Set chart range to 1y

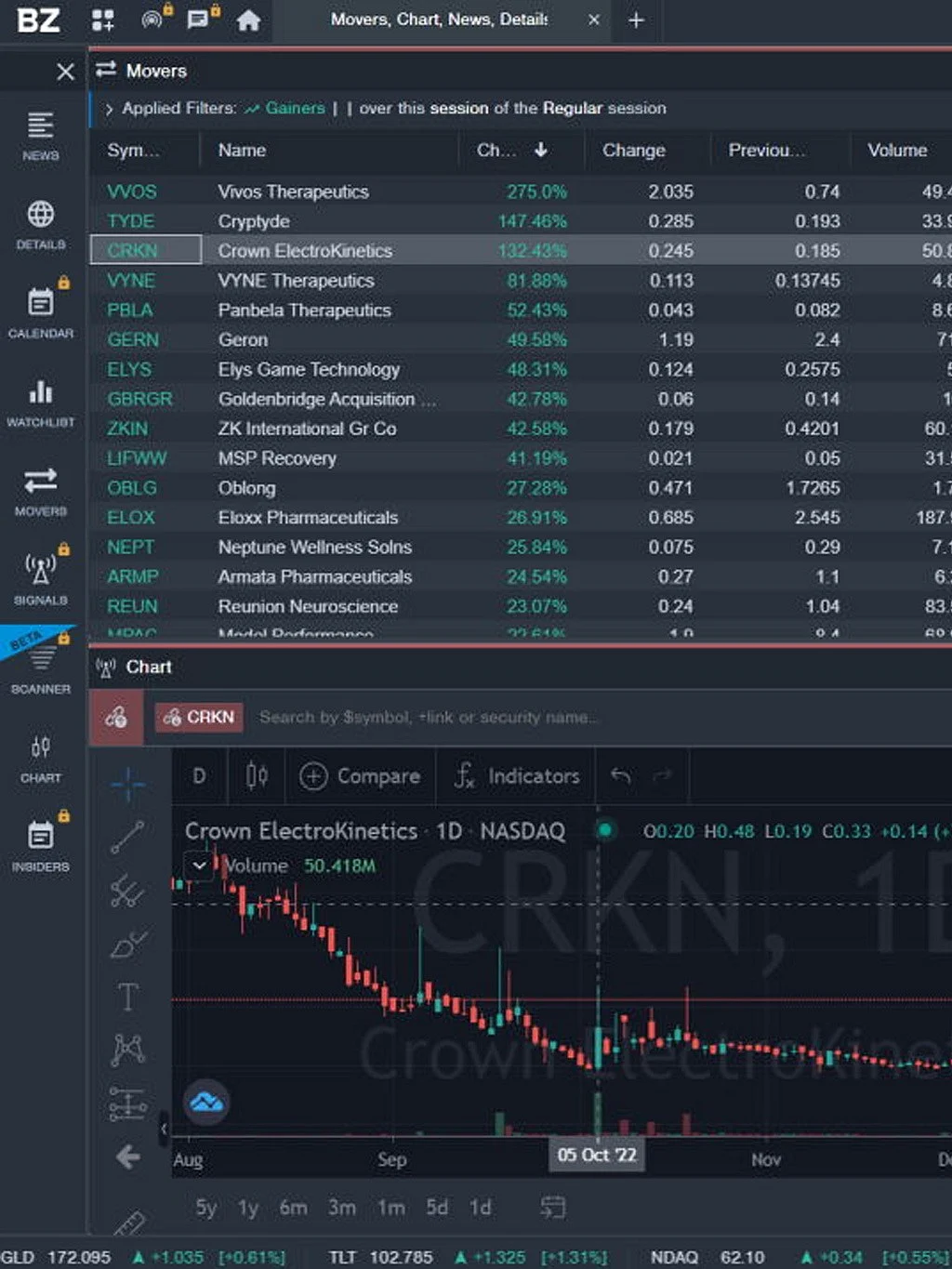point(247,1208)
